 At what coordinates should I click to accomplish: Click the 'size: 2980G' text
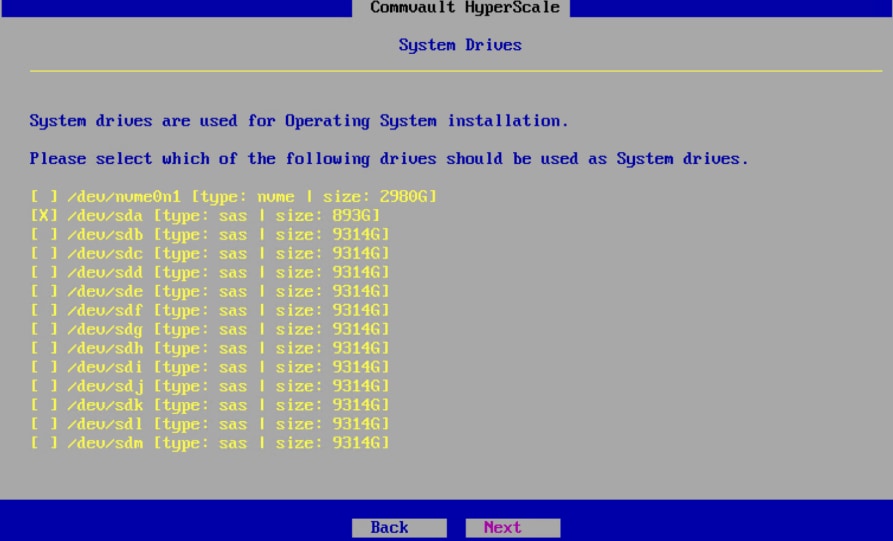375,196
